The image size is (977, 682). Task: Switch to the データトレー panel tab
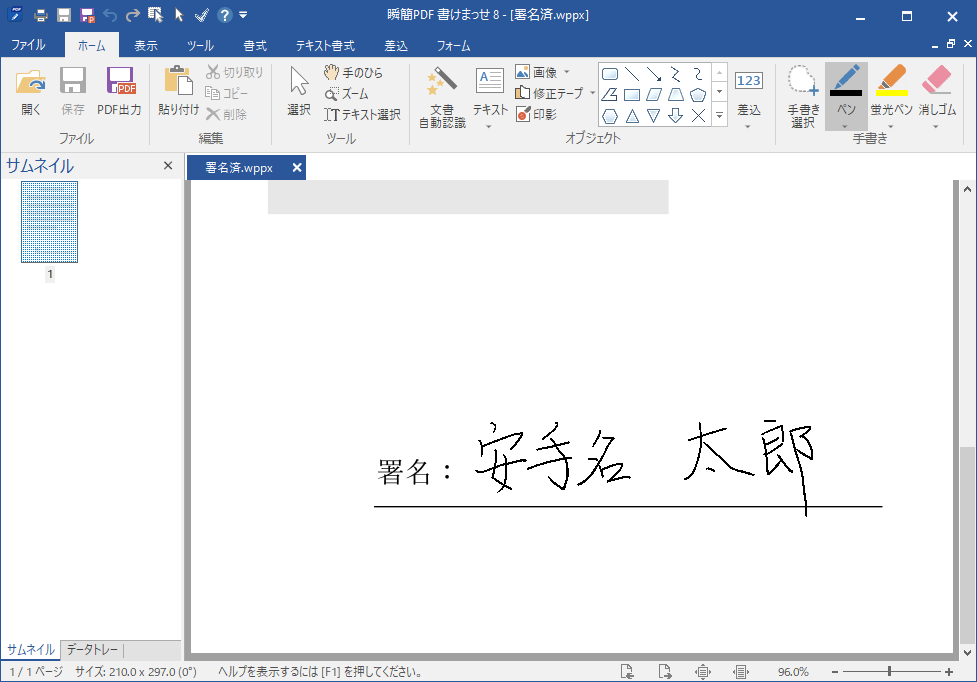pos(92,649)
